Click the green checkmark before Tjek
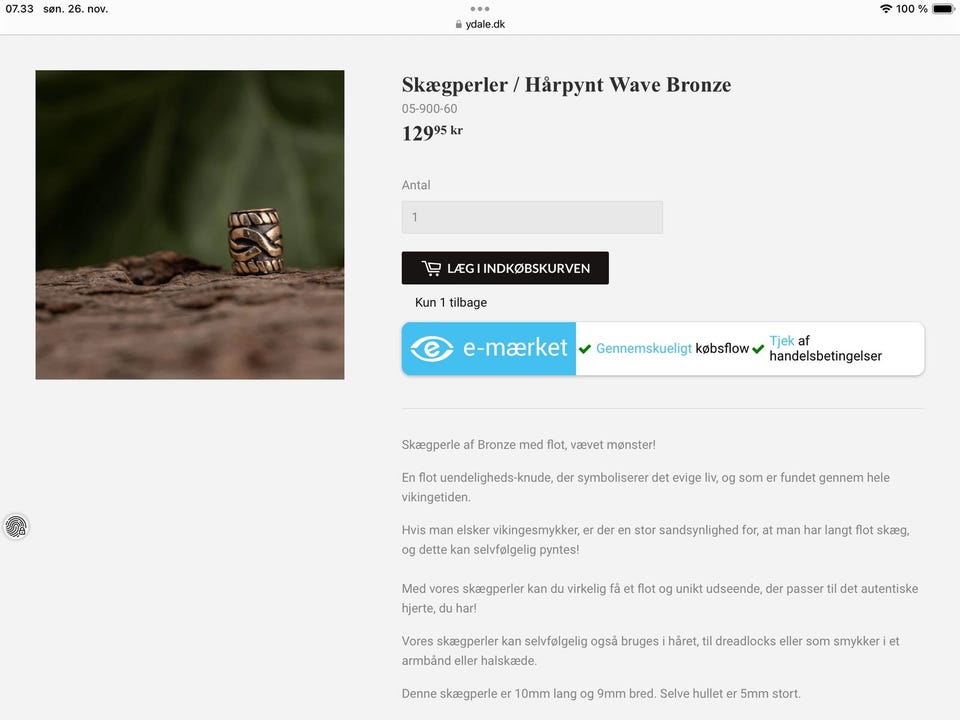The height and width of the screenshot is (720, 960). point(758,349)
